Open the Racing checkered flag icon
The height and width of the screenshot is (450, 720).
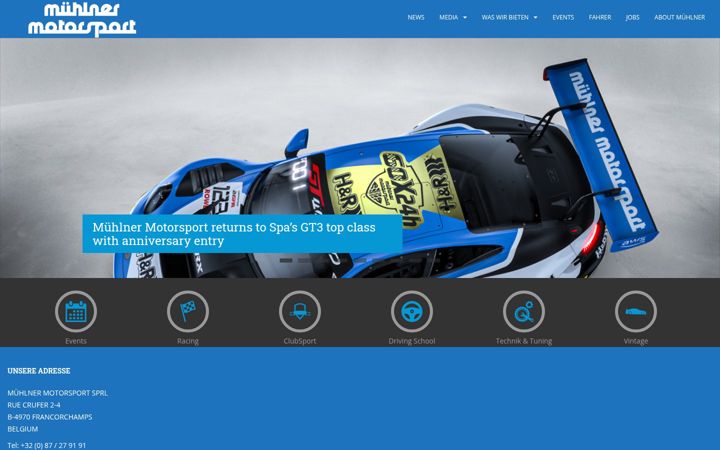(188, 312)
